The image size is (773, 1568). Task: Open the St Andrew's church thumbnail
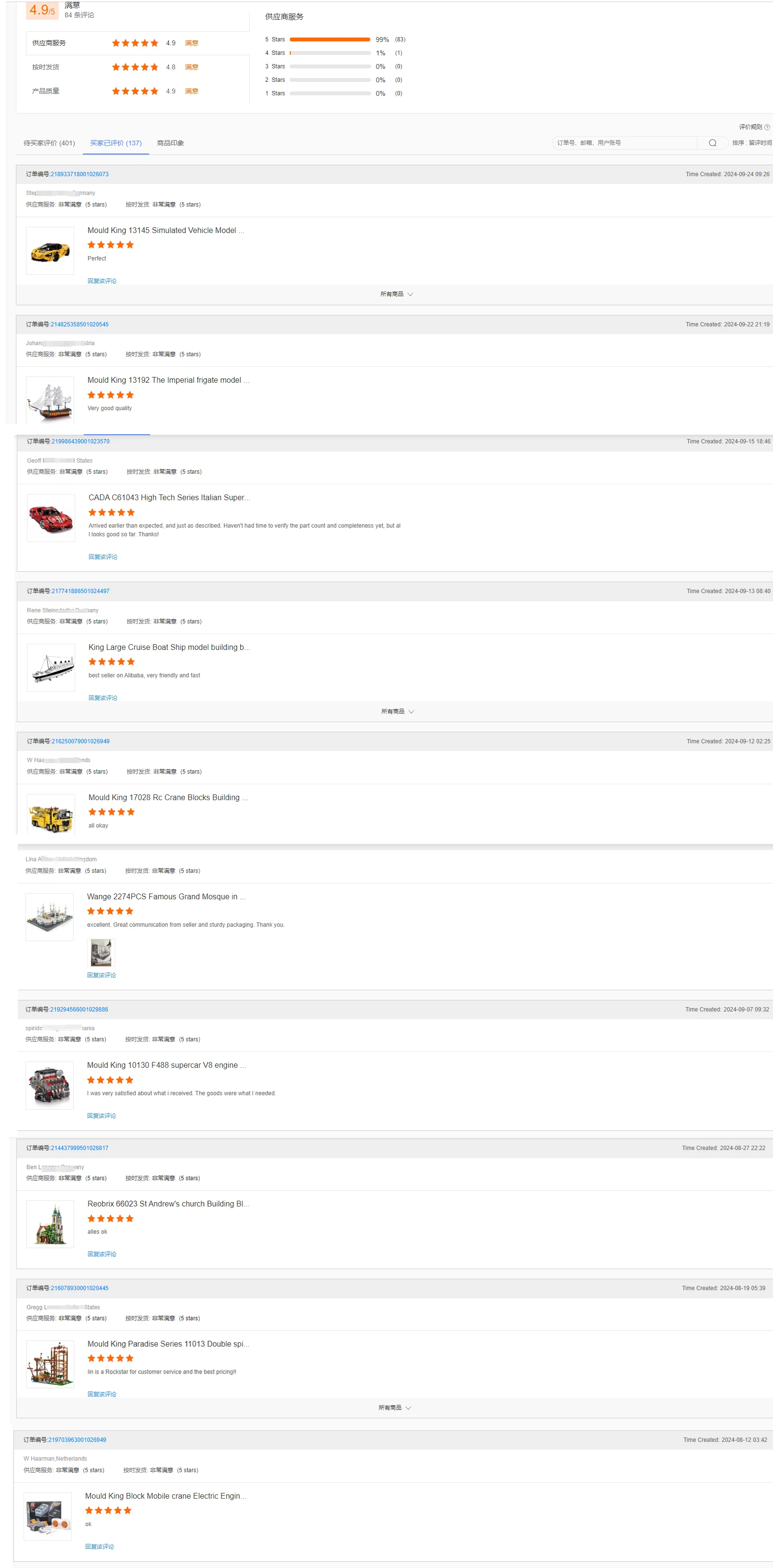(51, 1223)
